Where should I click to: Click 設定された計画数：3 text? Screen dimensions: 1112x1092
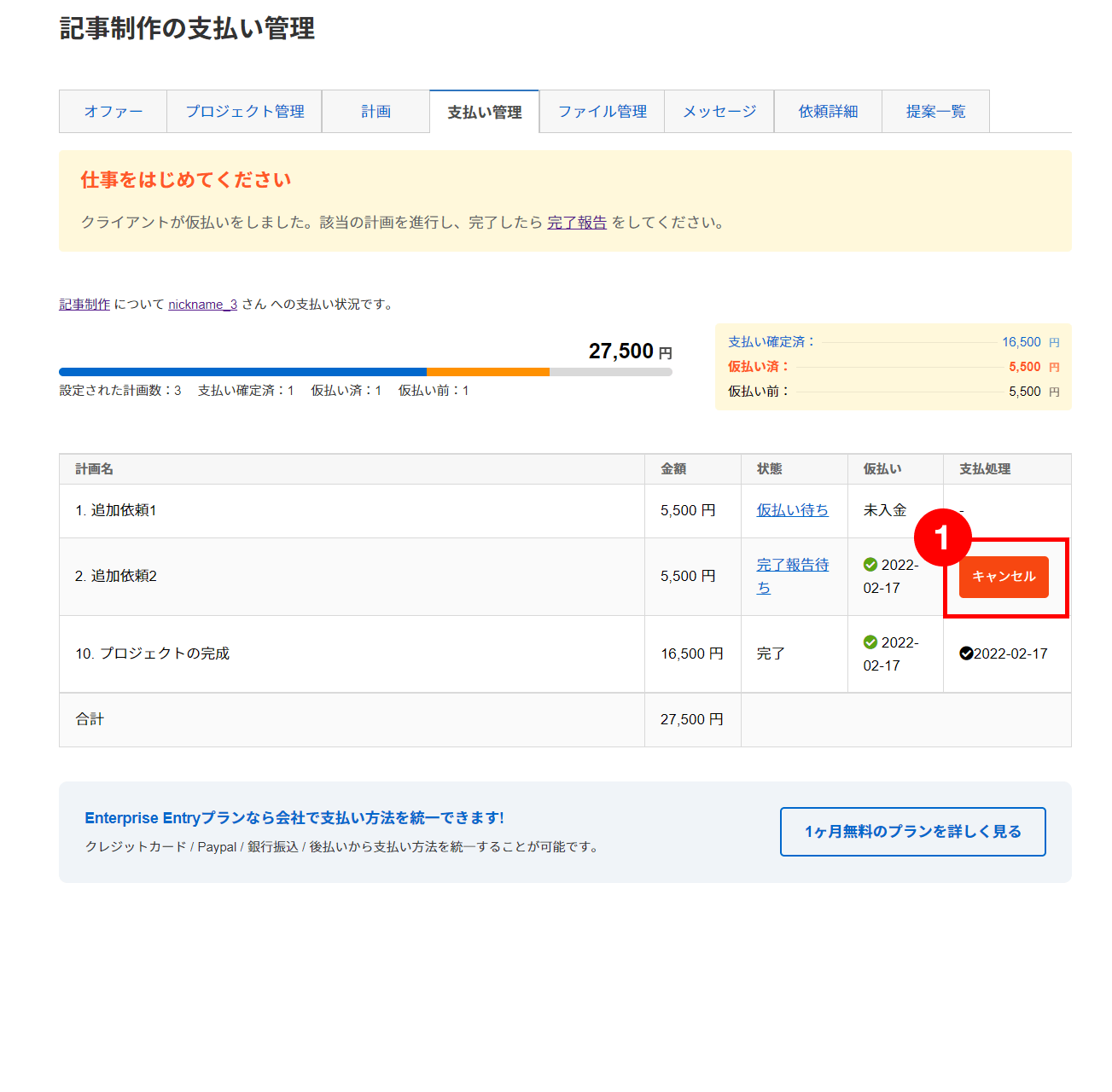(120, 391)
